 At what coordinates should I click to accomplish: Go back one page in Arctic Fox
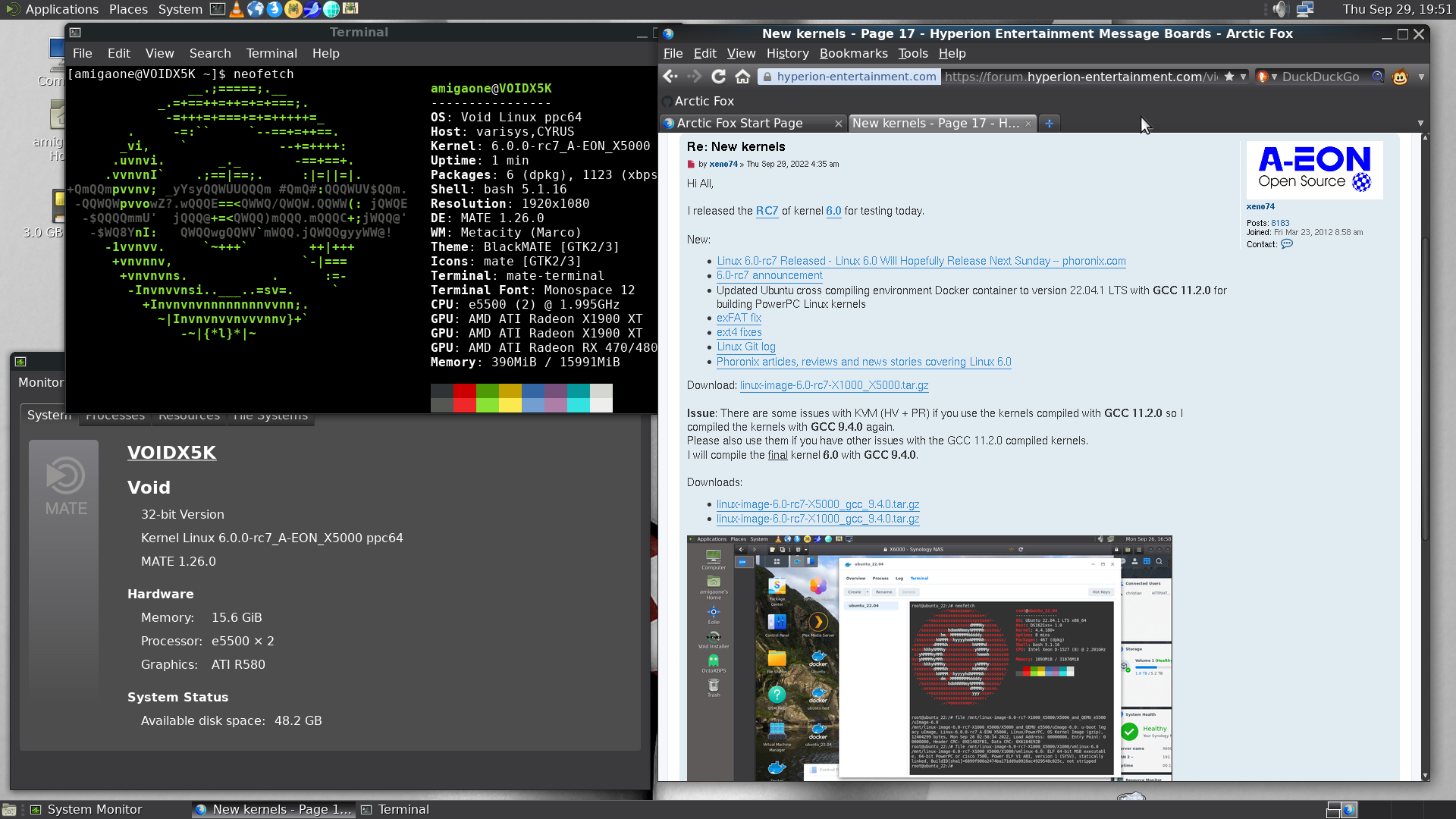(670, 77)
